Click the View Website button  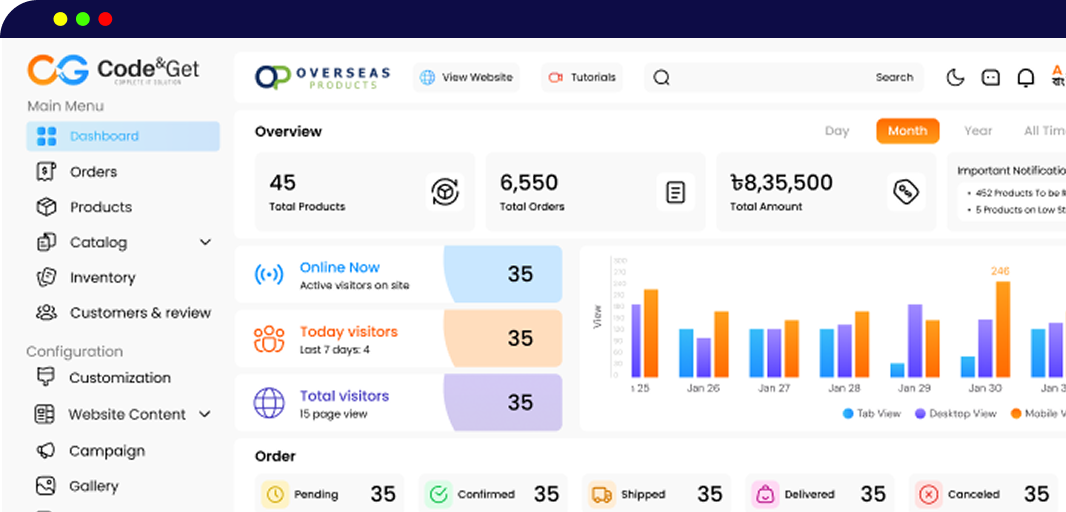click(466, 78)
